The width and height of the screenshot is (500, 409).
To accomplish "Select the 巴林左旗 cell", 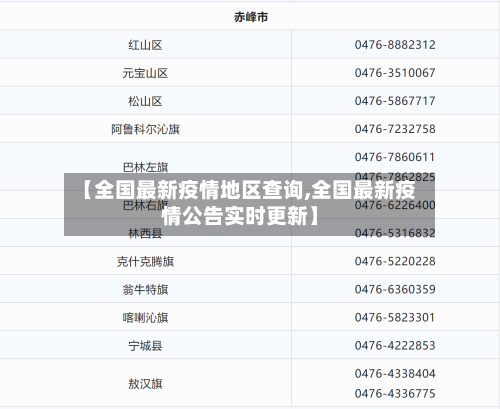I will coord(145,167).
